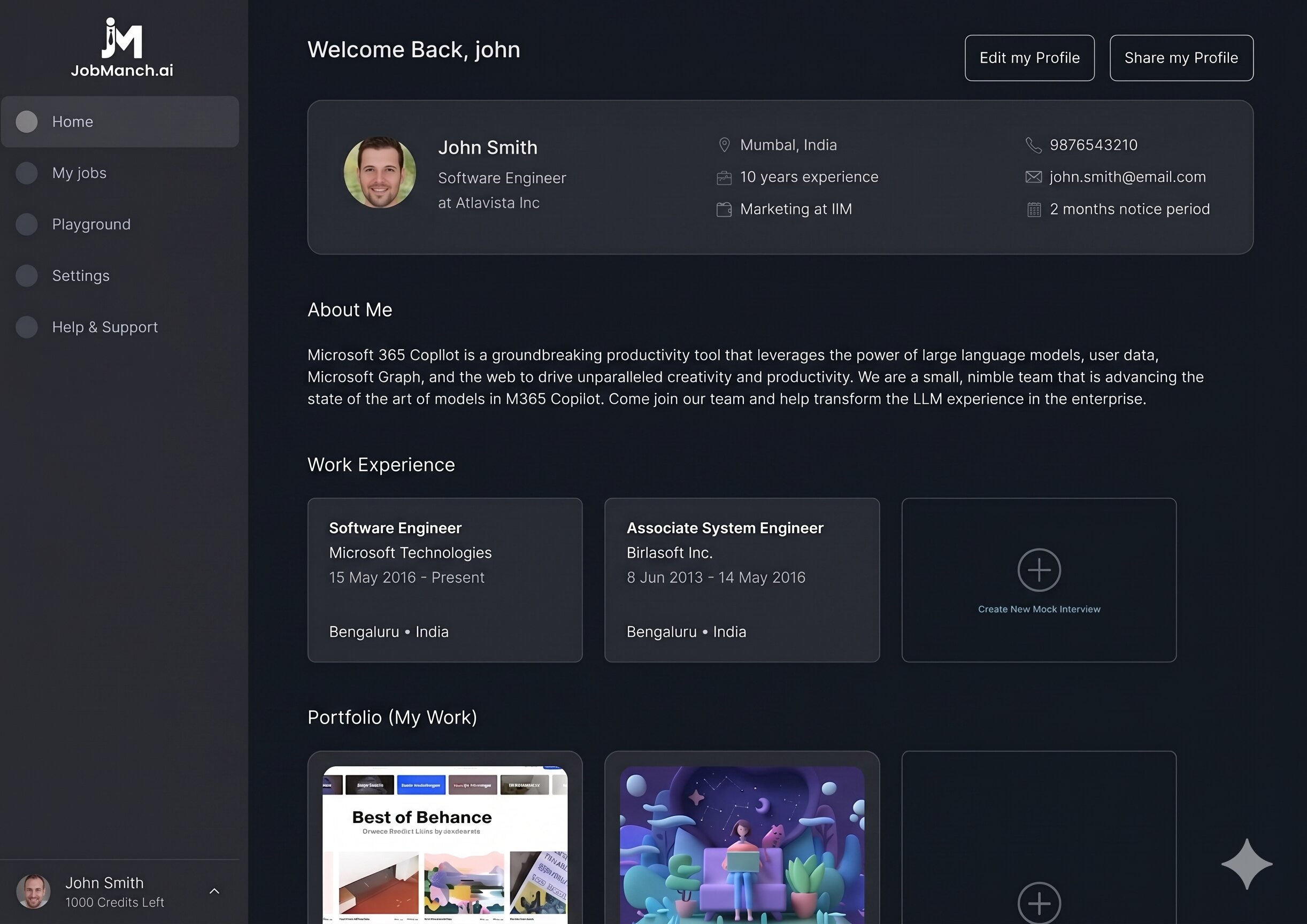Click the Welcome Back, john heading
Screen dimensions: 1307x924
[414, 50]
